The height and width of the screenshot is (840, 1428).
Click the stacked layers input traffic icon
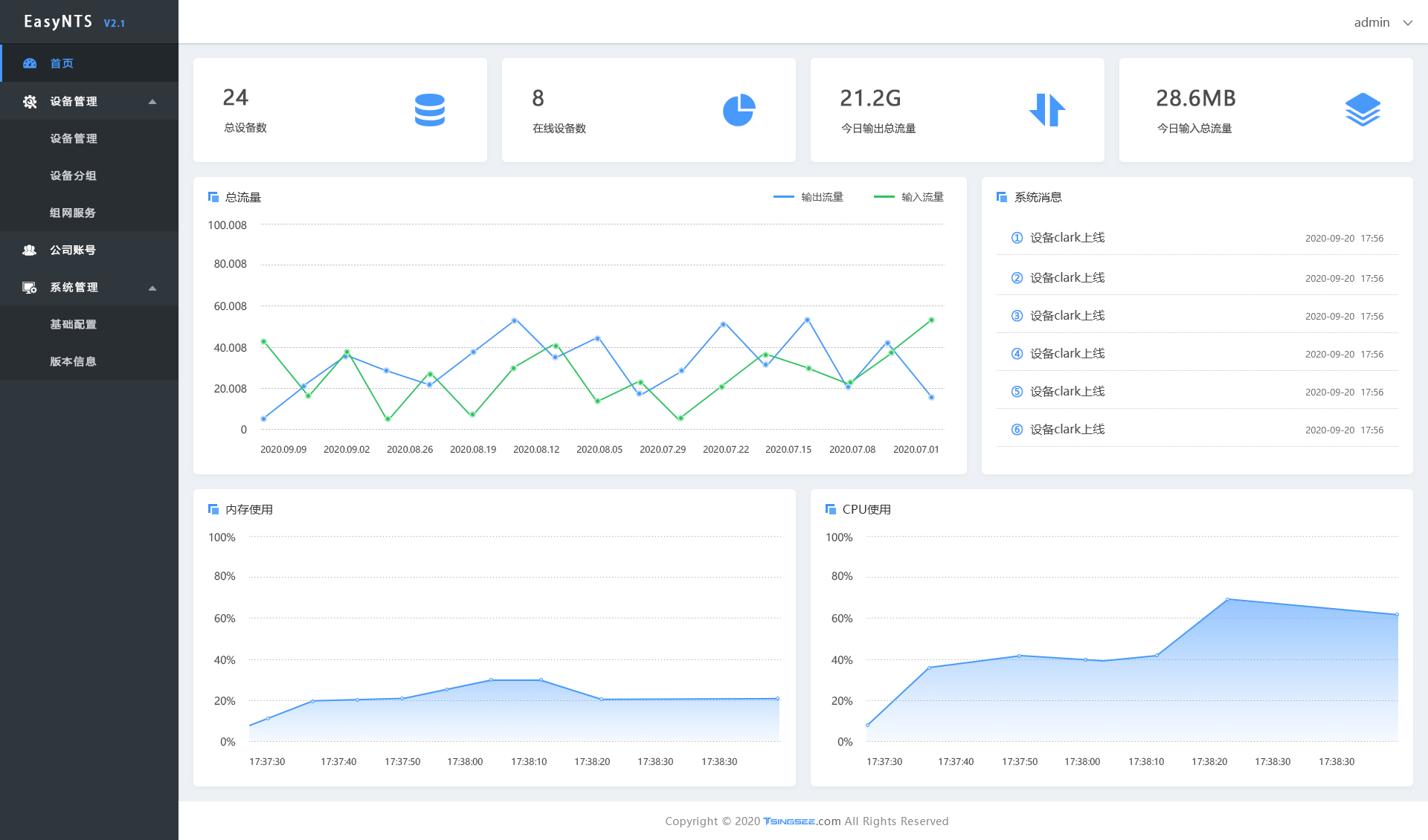pos(1363,110)
